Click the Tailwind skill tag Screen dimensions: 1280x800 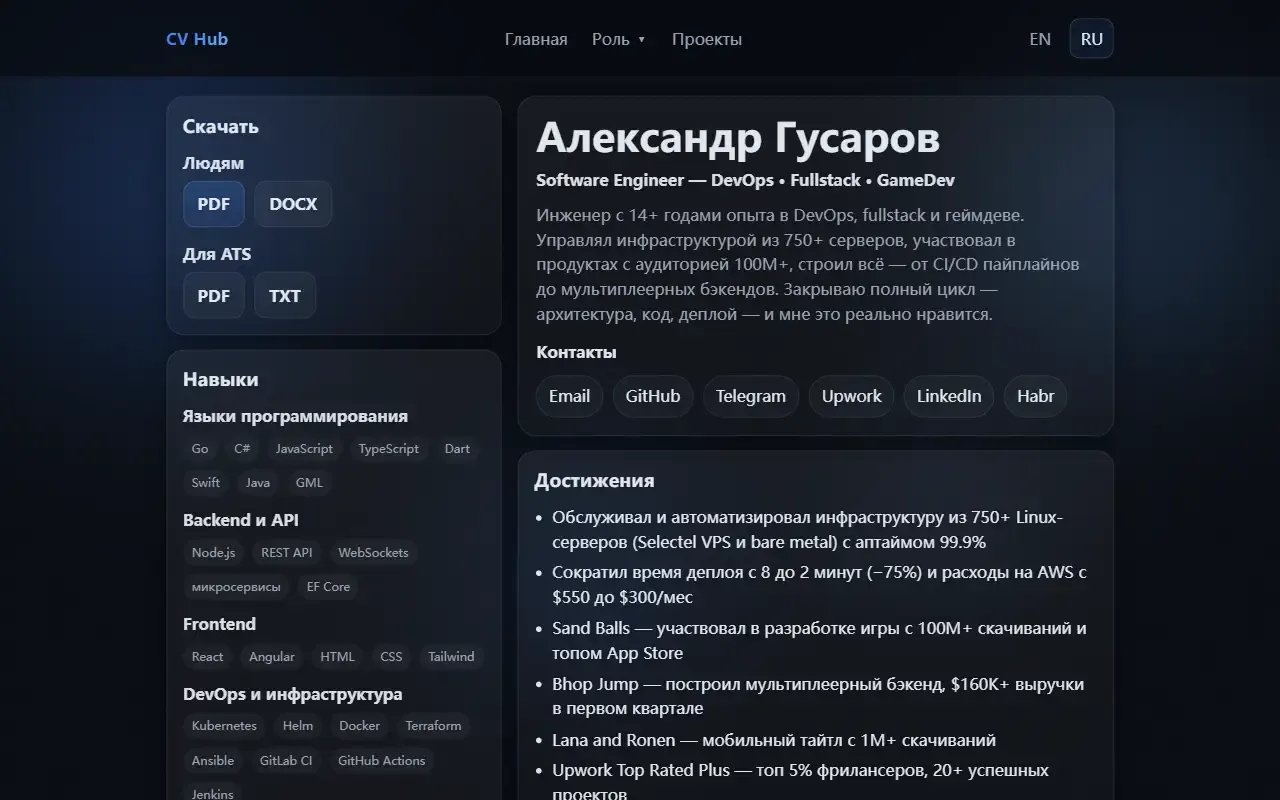451,657
